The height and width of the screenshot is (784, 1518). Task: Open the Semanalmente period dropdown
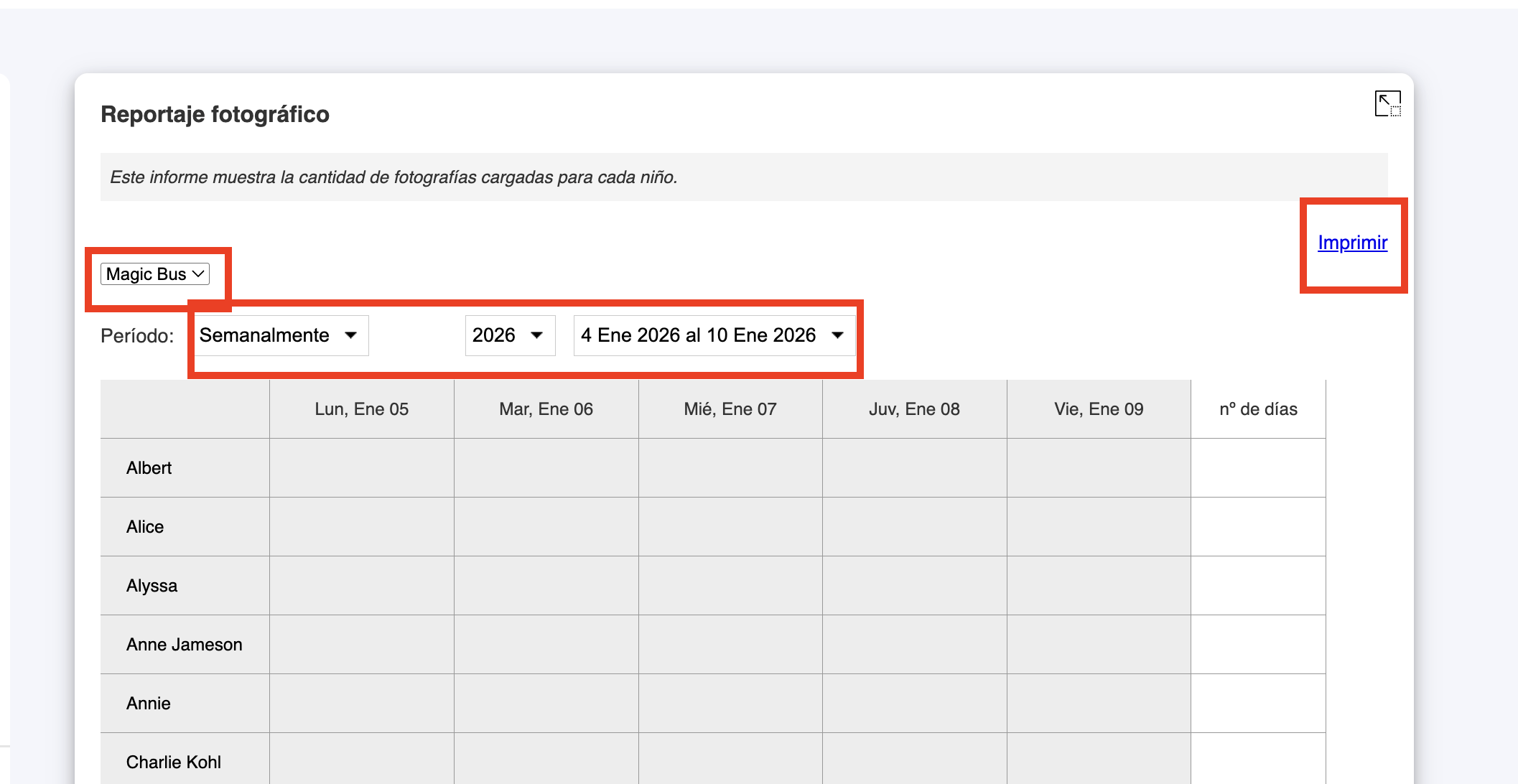(279, 335)
